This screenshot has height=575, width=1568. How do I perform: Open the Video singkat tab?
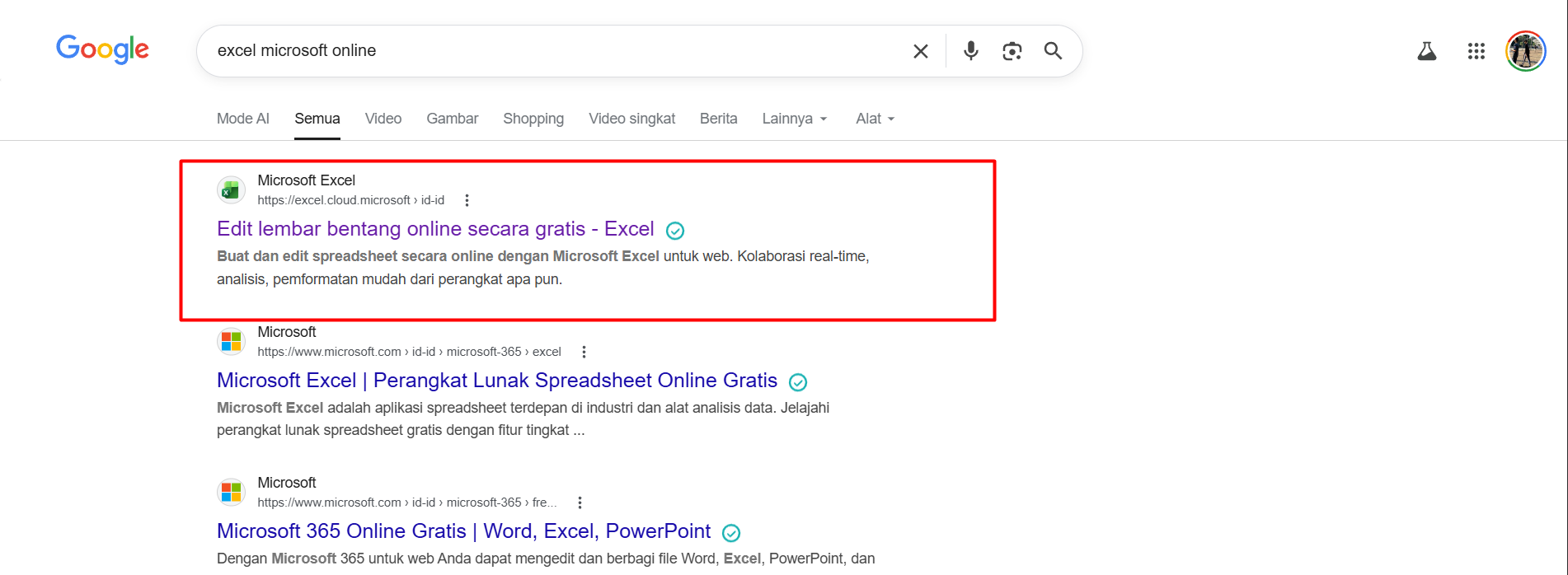click(x=632, y=119)
